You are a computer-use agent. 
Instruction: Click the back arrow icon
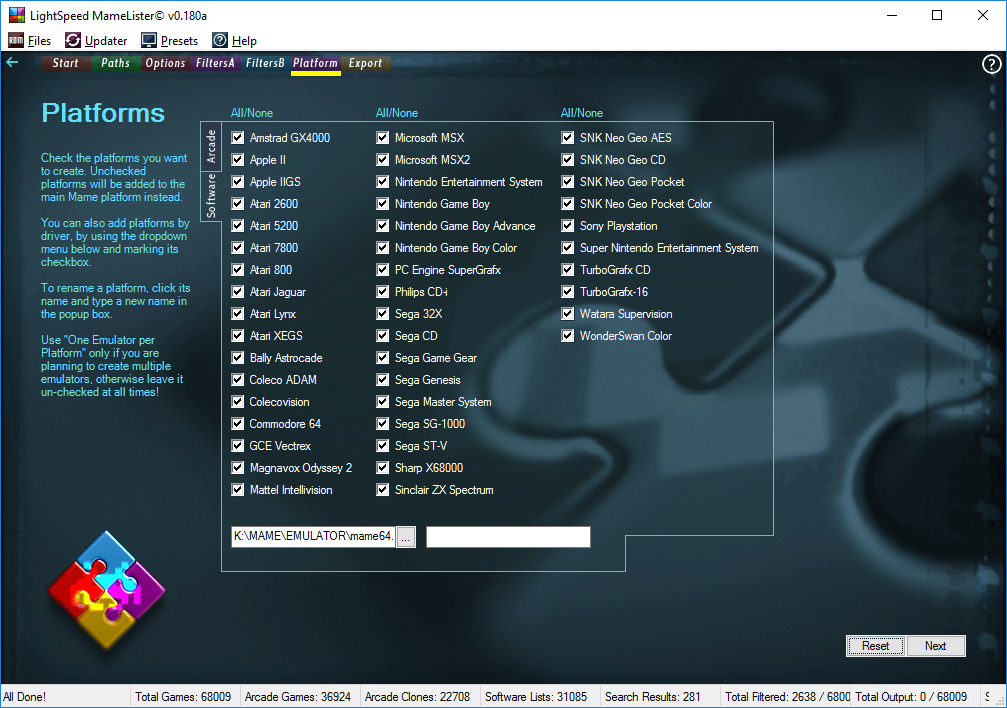pyautogui.click(x=12, y=62)
